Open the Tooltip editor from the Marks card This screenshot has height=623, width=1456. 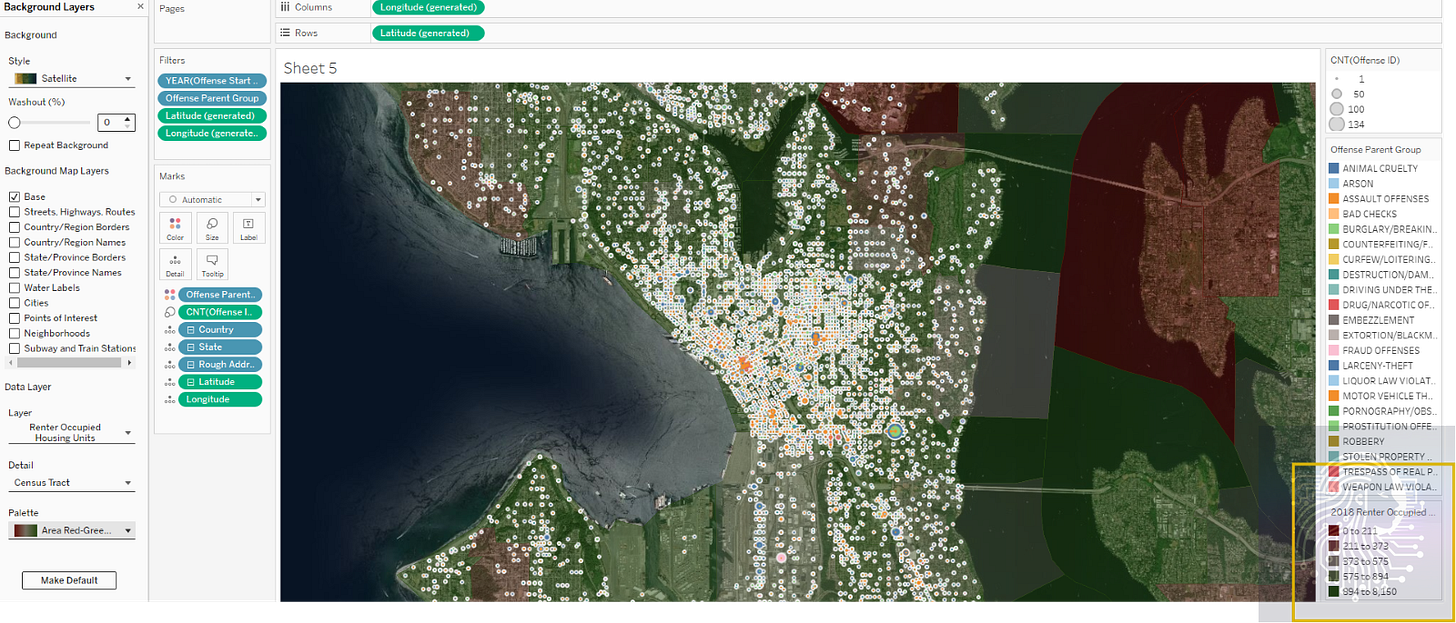click(x=211, y=263)
